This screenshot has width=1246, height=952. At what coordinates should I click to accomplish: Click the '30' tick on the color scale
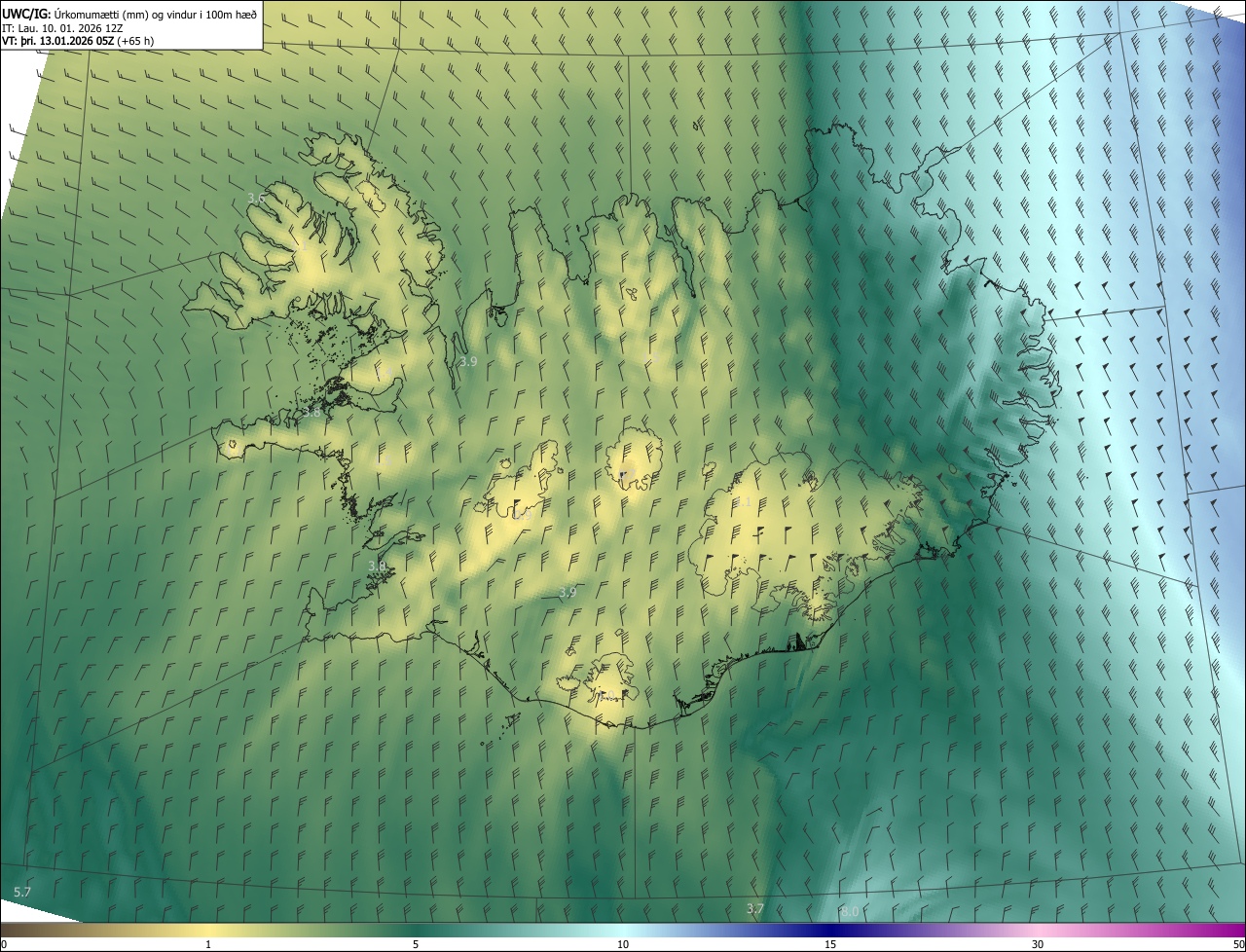1038,944
